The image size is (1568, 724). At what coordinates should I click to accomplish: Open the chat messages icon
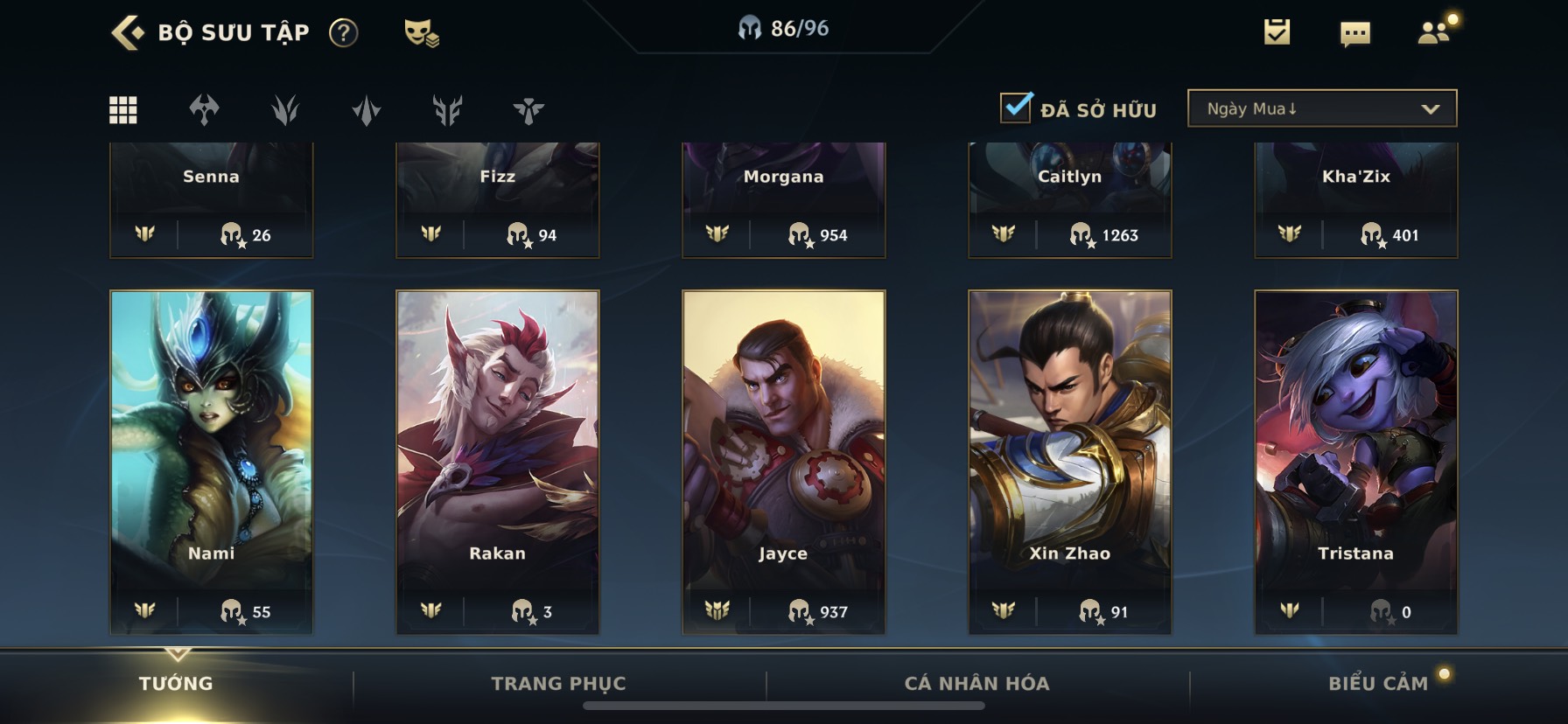(x=1354, y=34)
